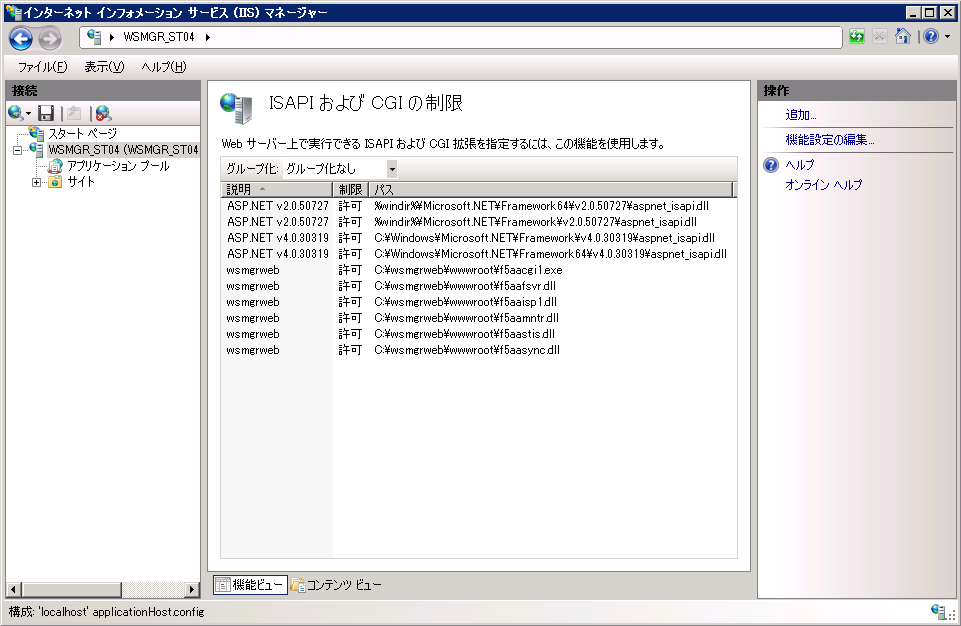Viewport: 961px width, 626px height.
Task: Click the Stop icon in the address toolbar
Action: coord(879,37)
